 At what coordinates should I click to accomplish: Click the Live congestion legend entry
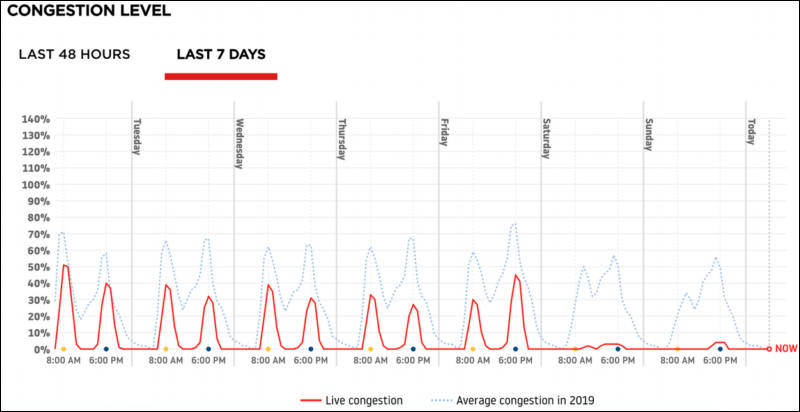352,400
